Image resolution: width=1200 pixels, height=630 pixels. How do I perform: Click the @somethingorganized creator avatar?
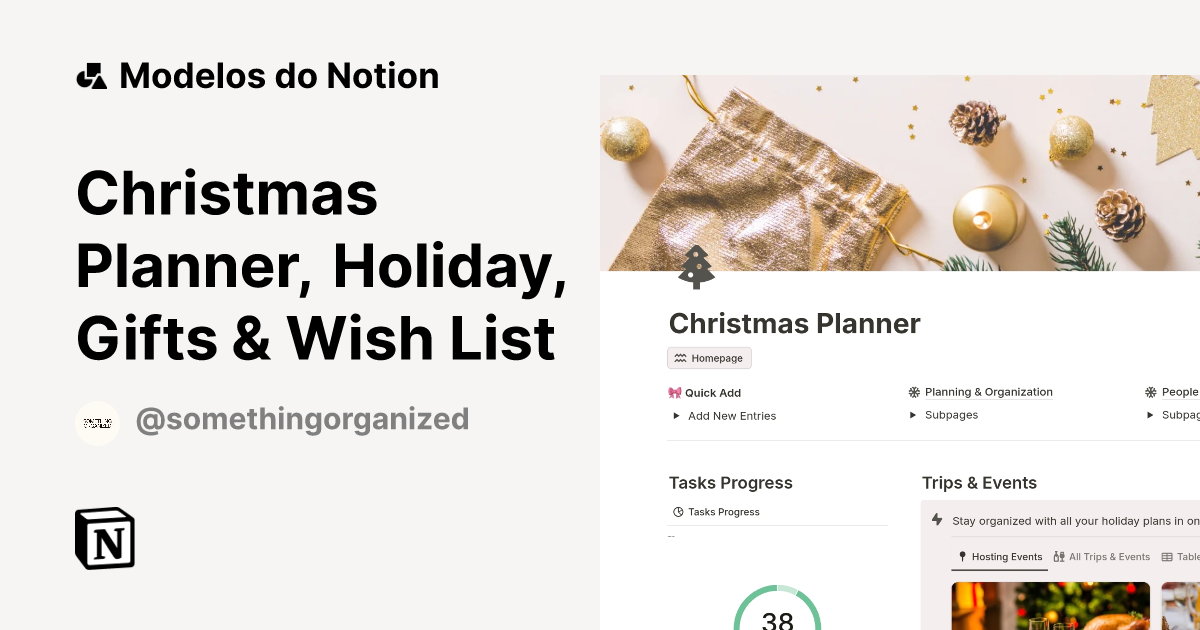[97, 422]
